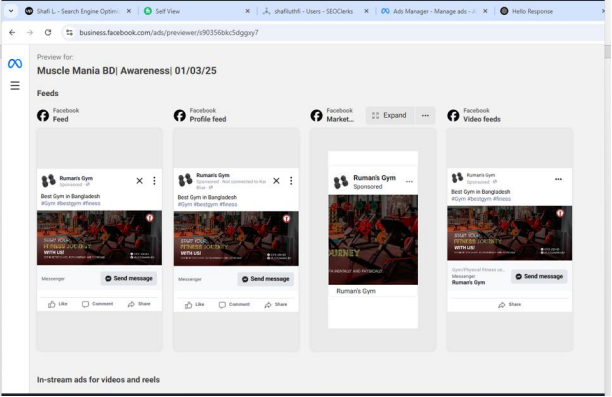The width and height of the screenshot is (612, 397).
Task: Open gym ad image in Profile feed preview
Action: tap(236, 239)
